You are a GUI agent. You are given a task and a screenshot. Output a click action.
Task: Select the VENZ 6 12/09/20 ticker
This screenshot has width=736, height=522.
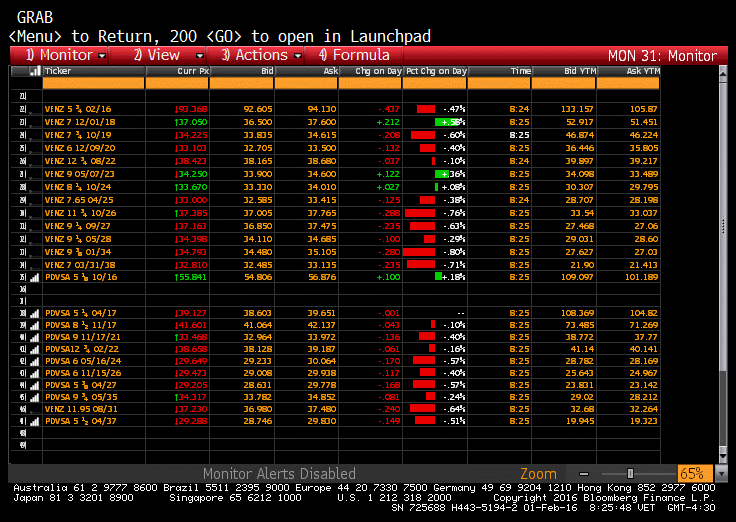click(80, 148)
